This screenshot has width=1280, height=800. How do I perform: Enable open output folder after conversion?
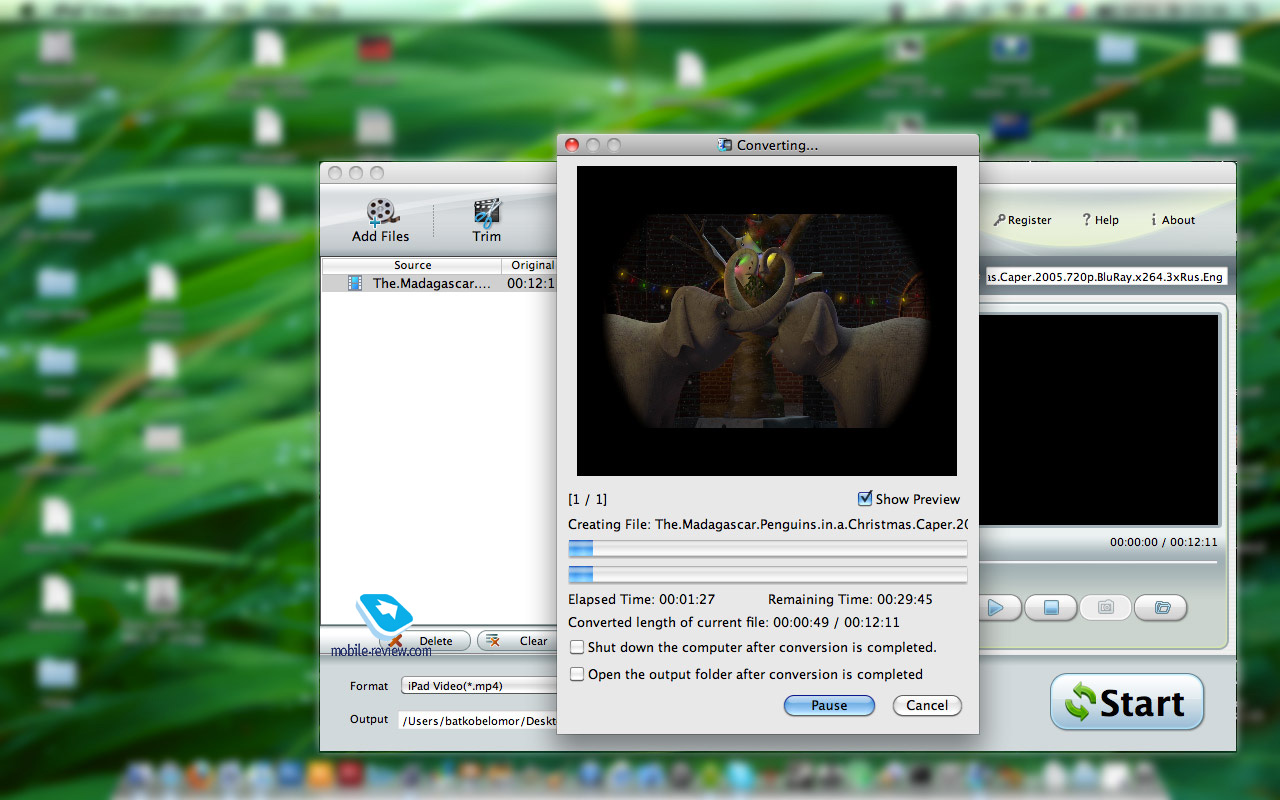pos(577,674)
